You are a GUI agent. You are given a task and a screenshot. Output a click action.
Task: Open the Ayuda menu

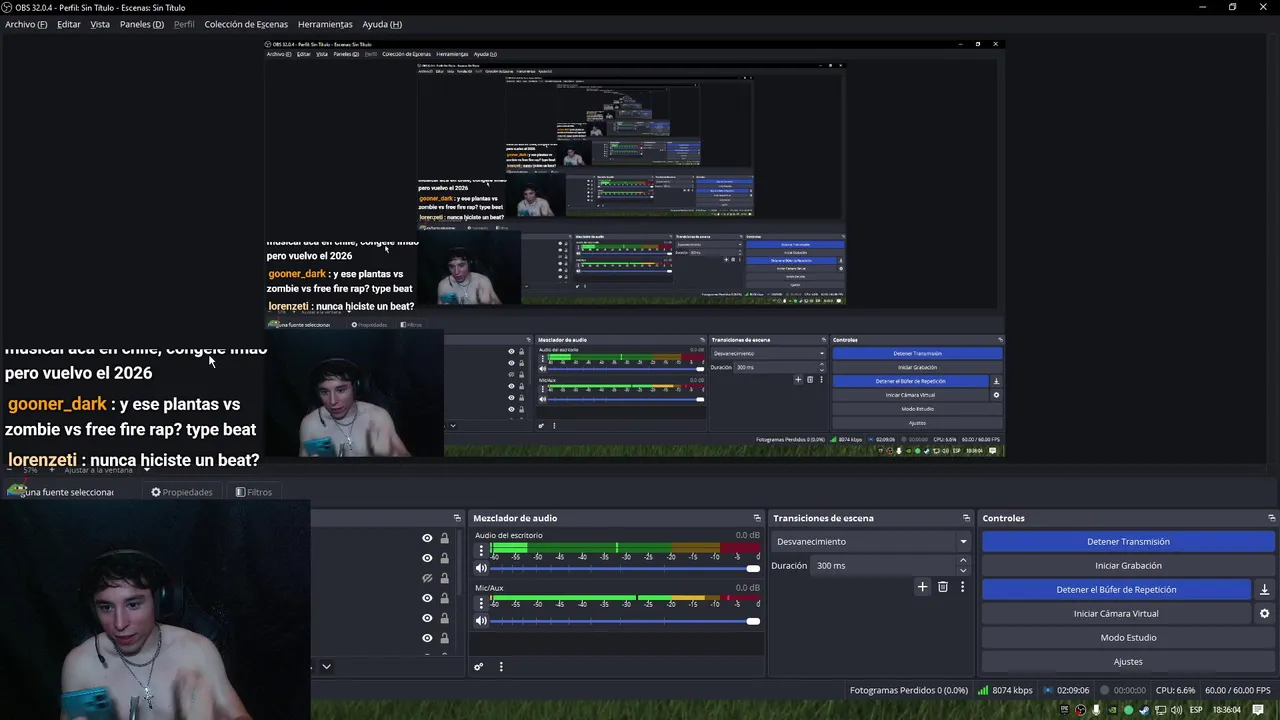point(382,24)
